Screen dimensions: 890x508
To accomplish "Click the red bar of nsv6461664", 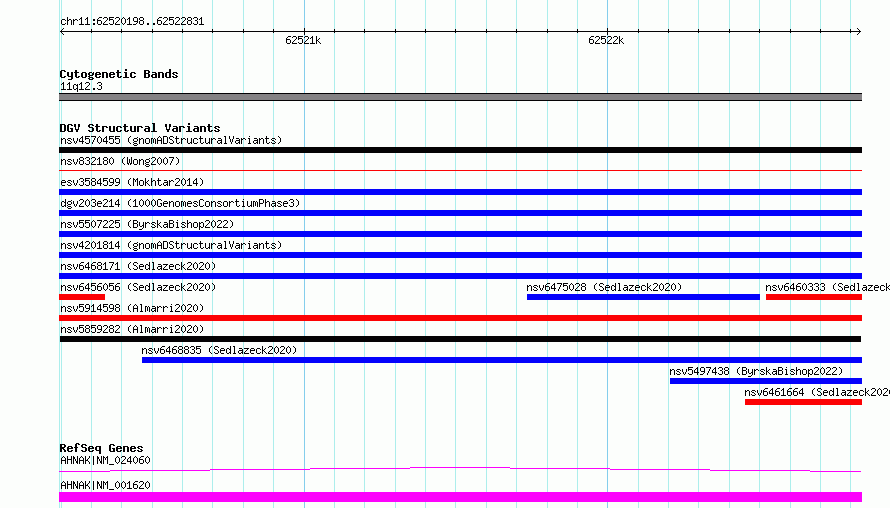I will (x=803, y=402).
